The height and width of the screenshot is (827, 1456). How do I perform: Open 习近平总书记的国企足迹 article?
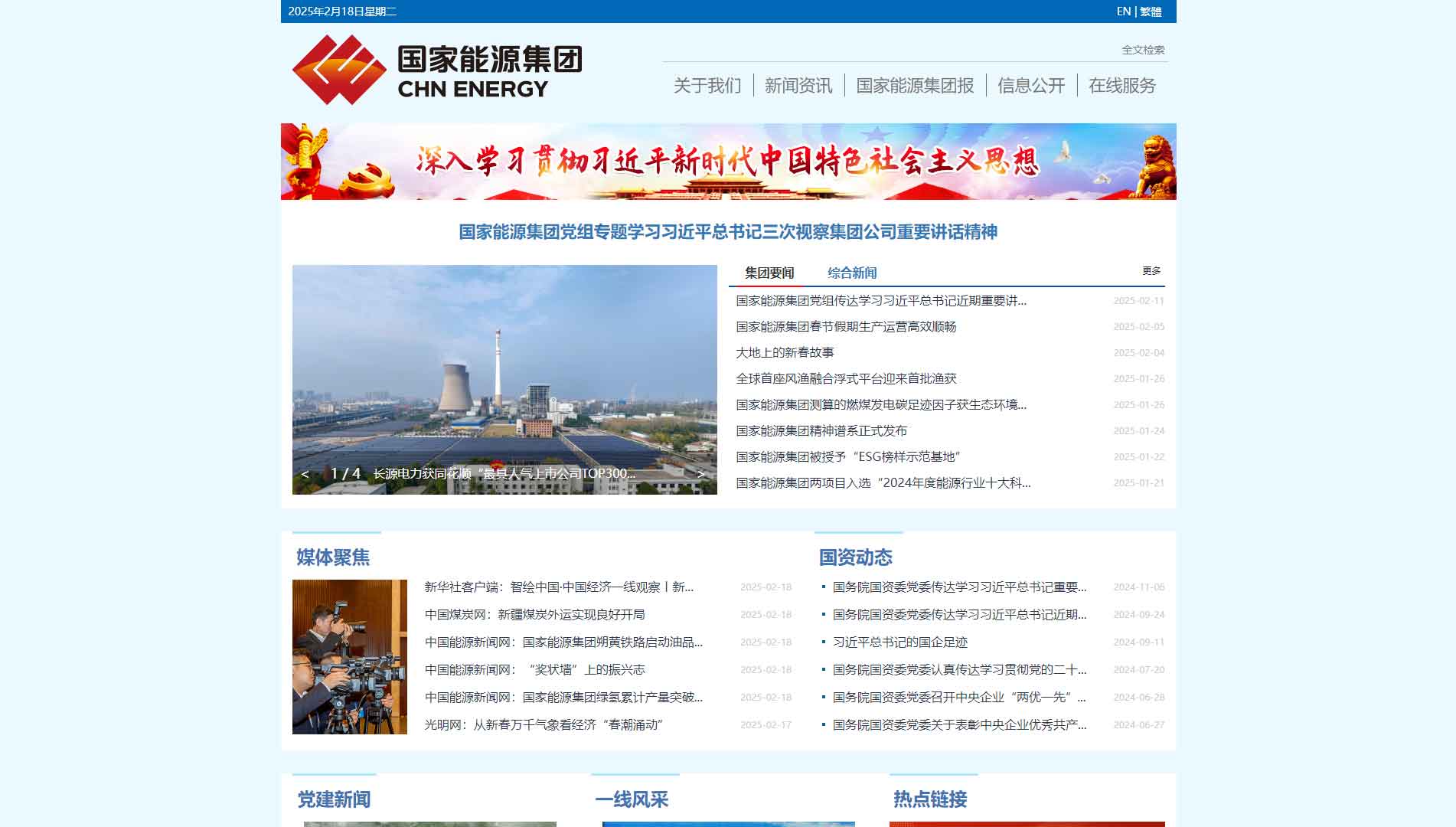click(900, 642)
